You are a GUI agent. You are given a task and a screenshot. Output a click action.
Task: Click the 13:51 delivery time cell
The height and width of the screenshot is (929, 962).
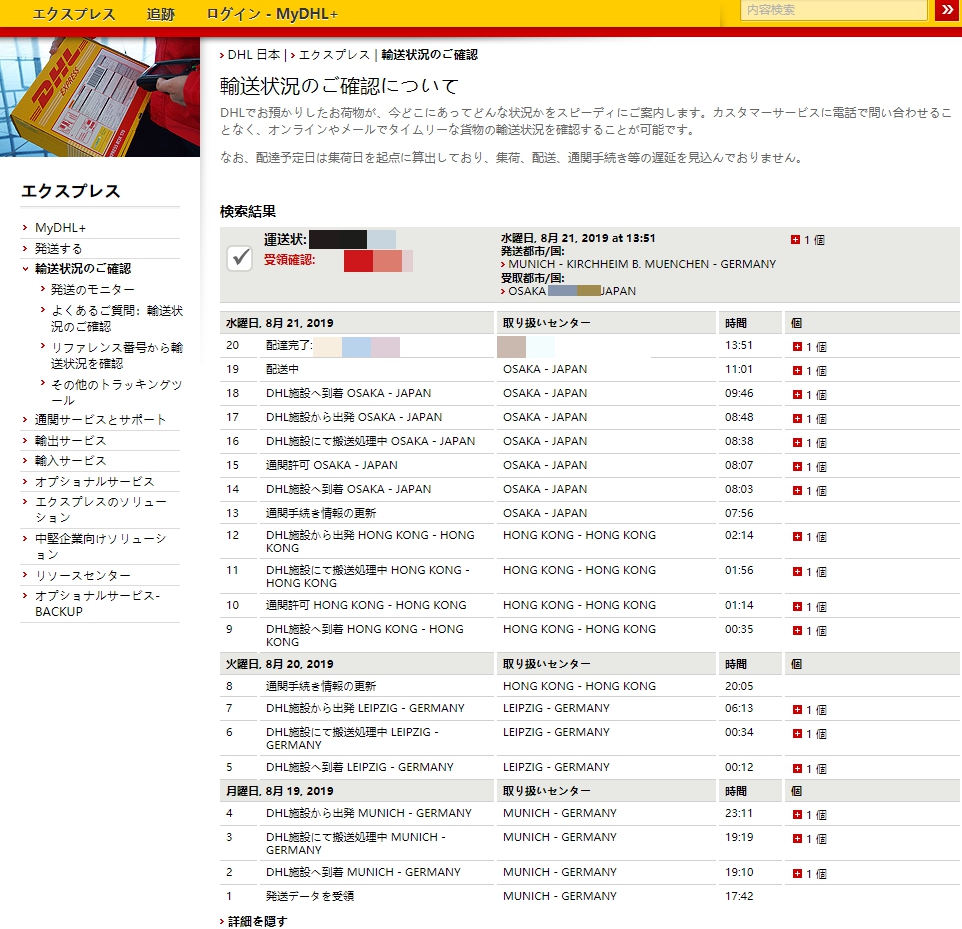(739, 345)
